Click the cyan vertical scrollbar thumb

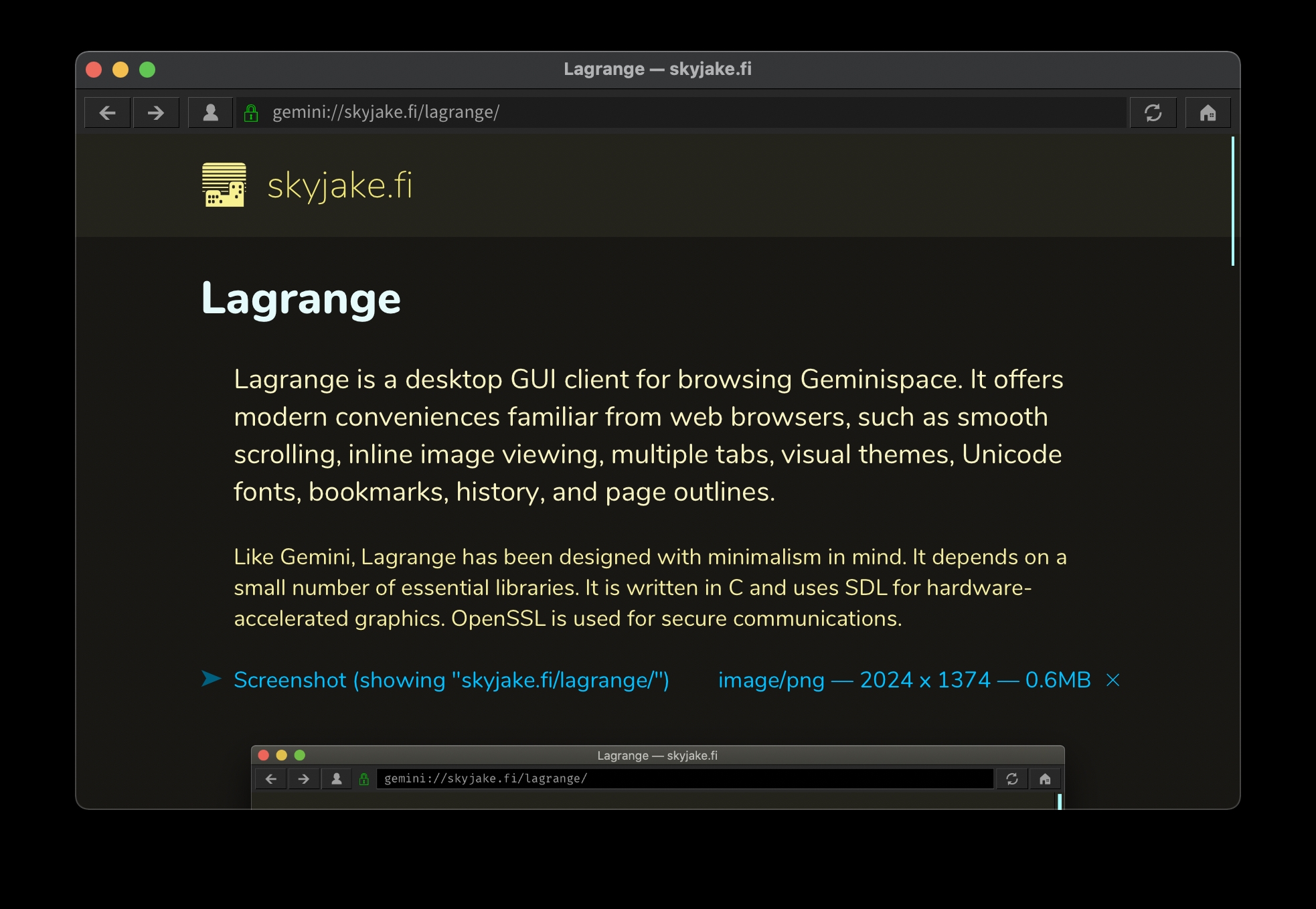pyautogui.click(x=1232, y=201)
